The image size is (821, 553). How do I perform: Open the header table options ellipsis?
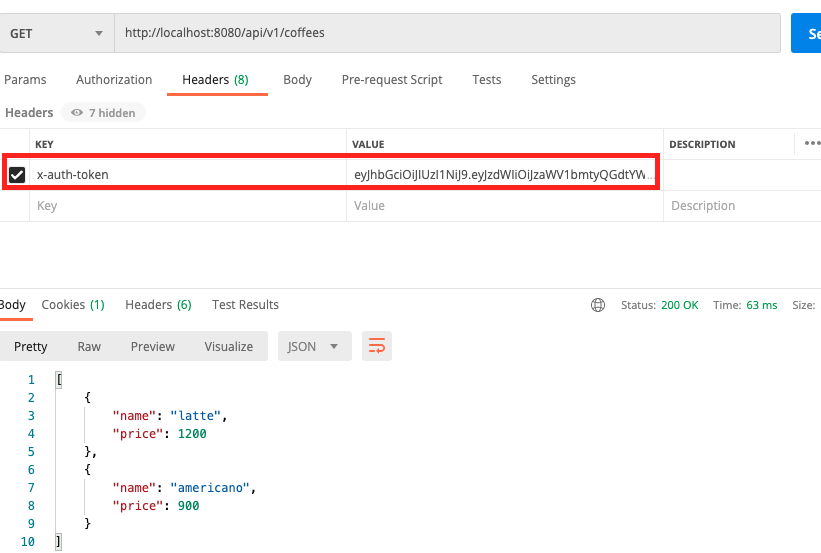pos(812,143)
